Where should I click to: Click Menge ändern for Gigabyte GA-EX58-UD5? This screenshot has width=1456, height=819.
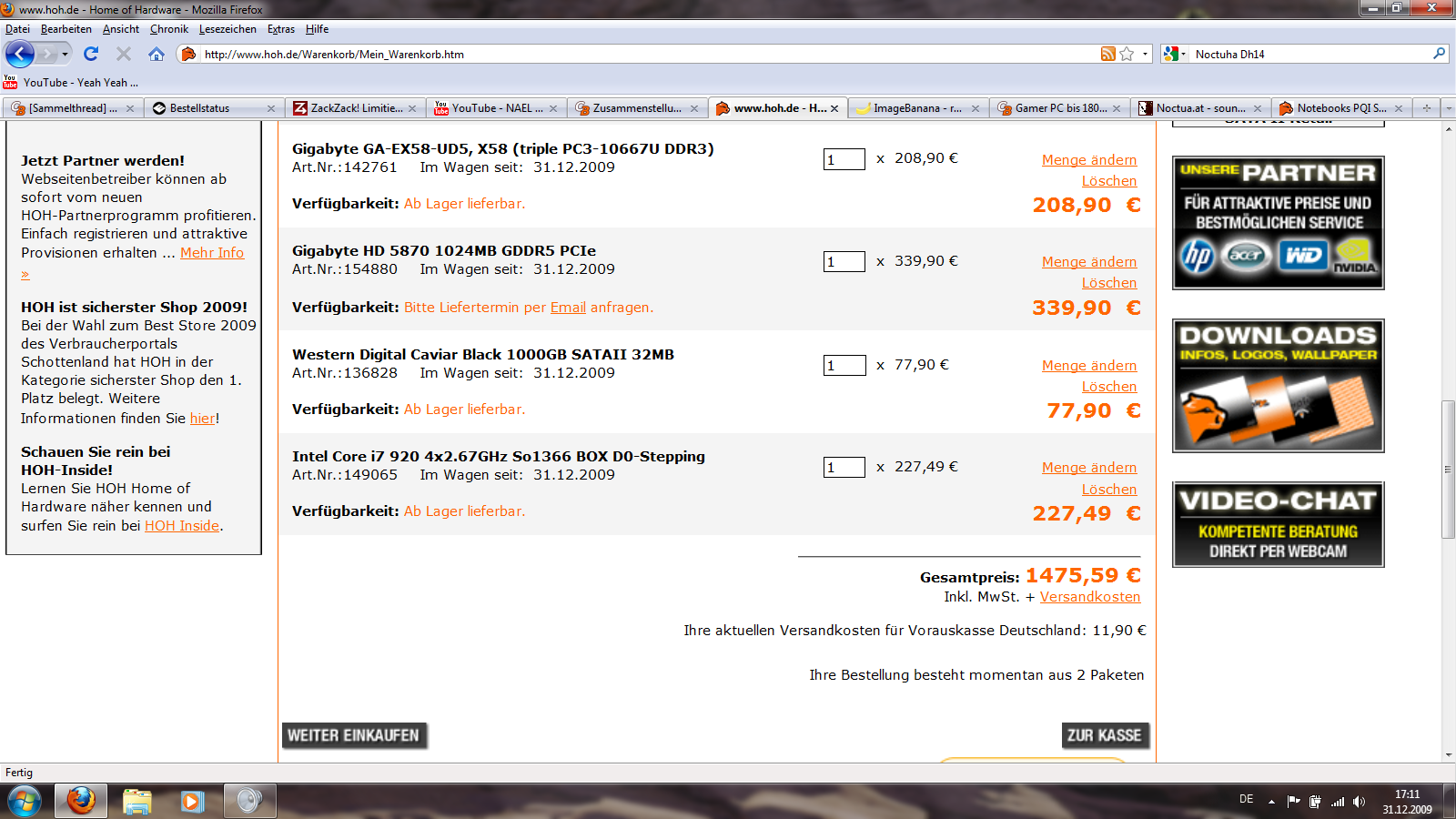(1089, 160)
